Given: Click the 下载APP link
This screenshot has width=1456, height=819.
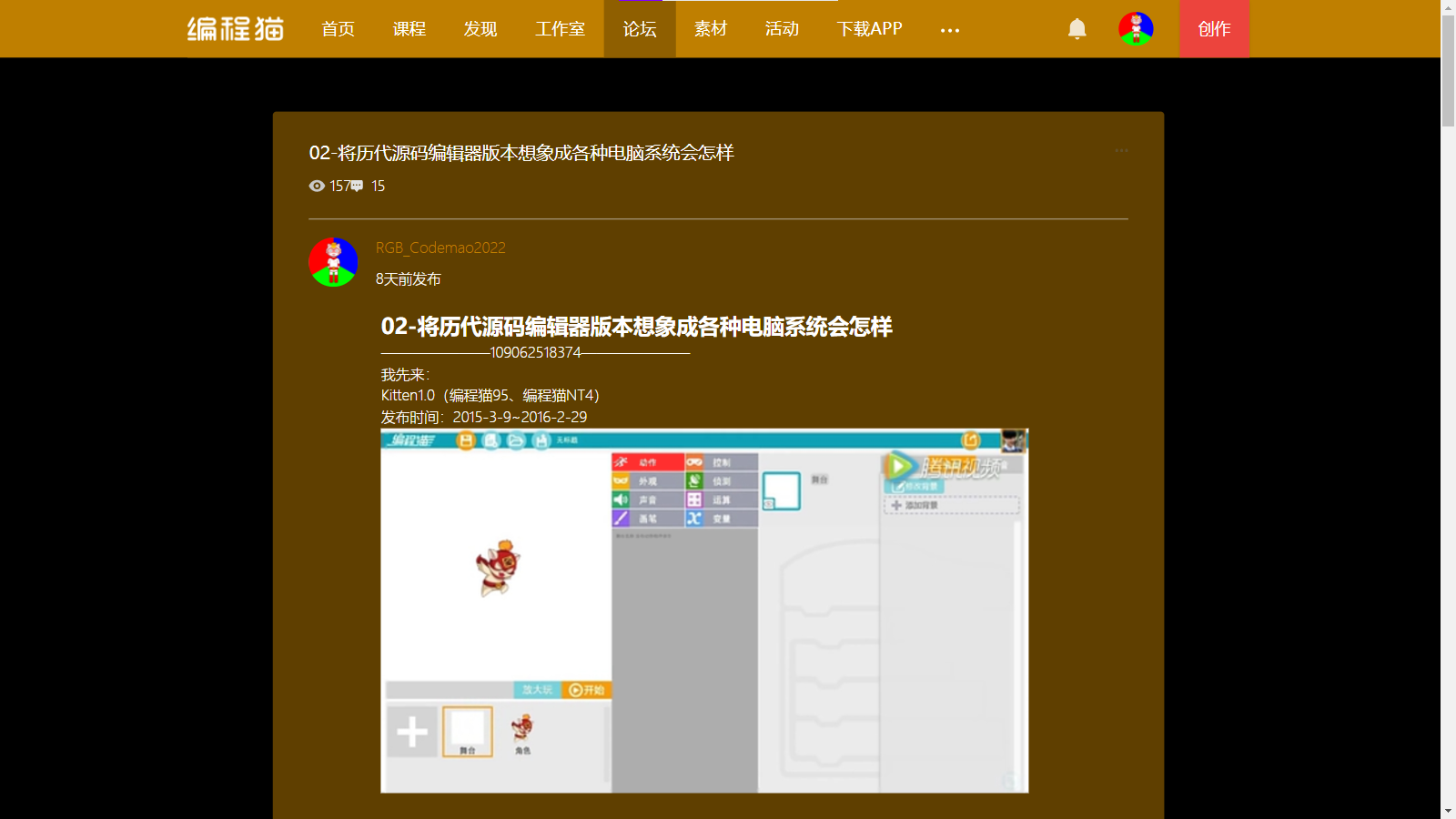Looking at the screenshot, I should [x=869, y=29].
